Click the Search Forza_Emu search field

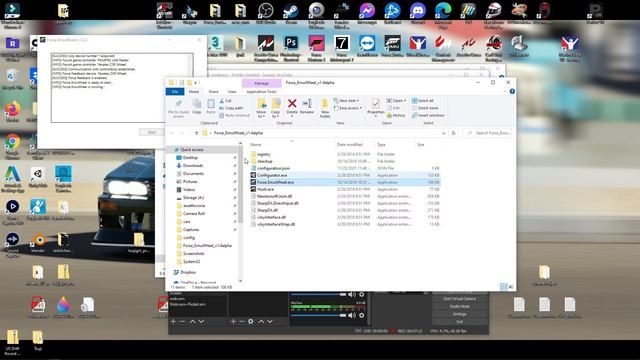487,133
